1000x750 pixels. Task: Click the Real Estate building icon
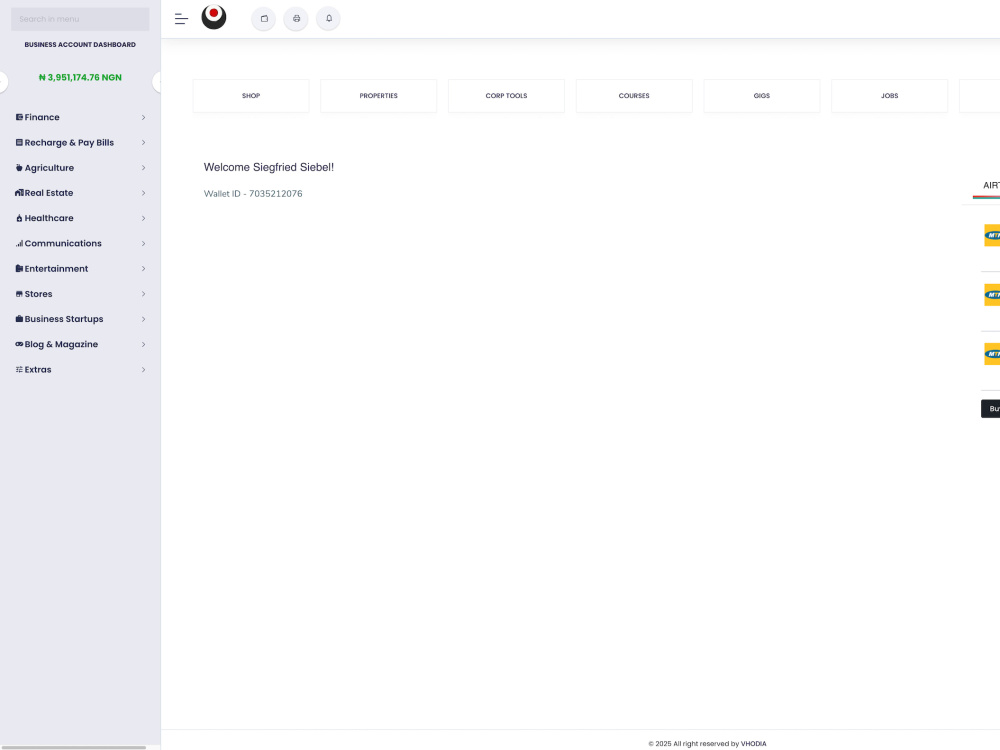tap(19, 193)
